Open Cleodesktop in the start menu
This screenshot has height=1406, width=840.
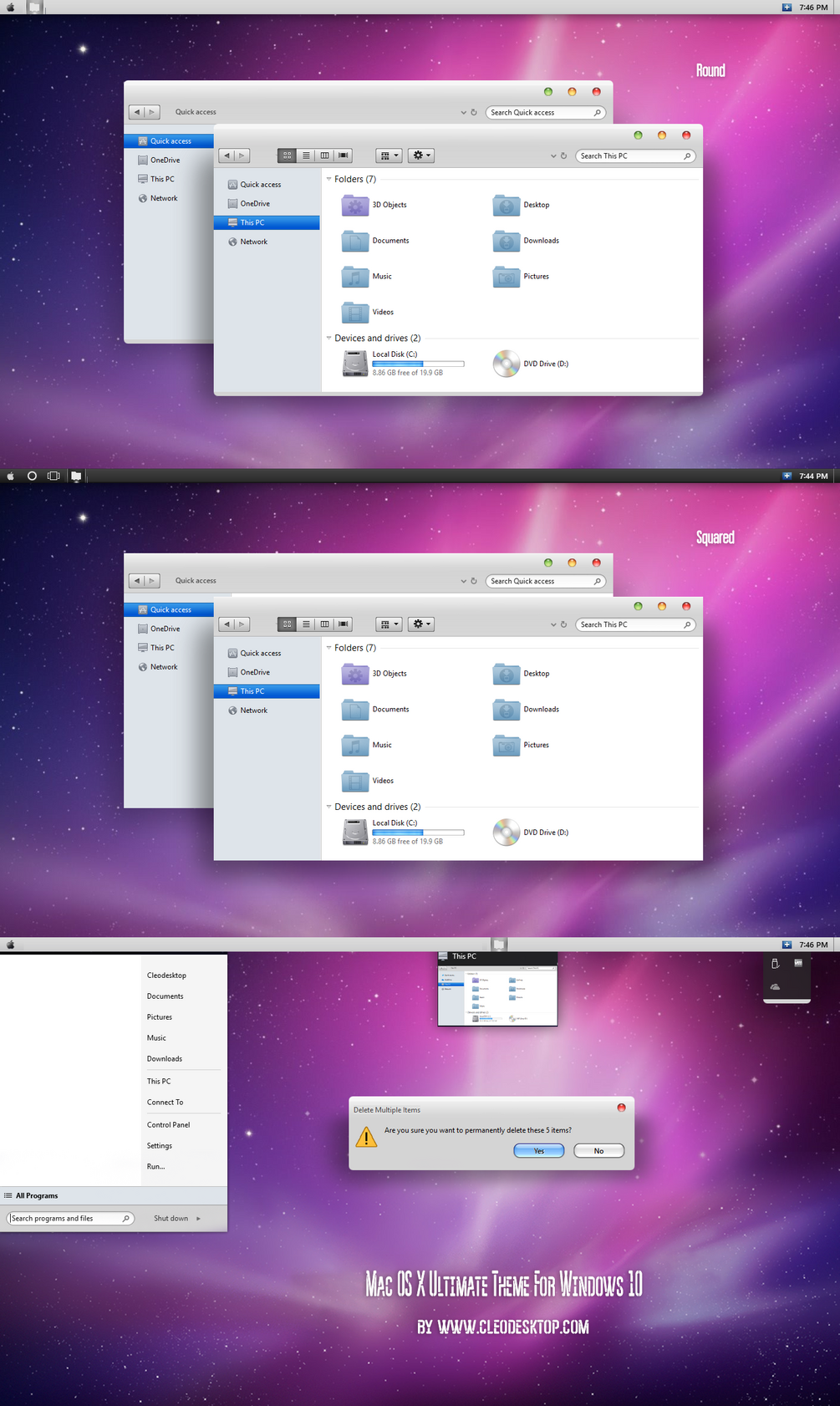[x=166, y=976]
